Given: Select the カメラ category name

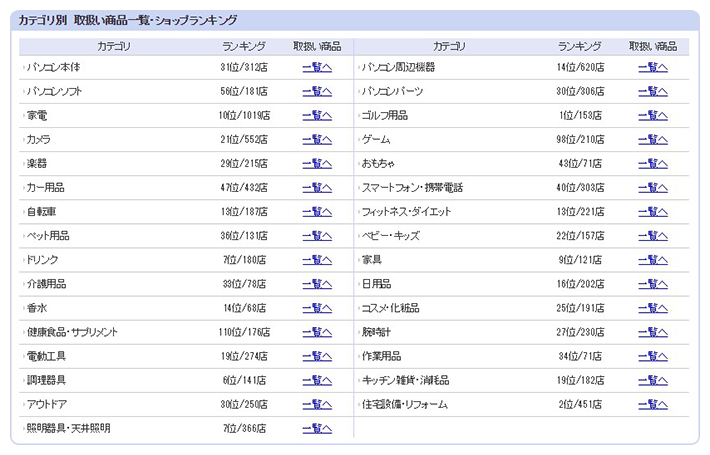Looking at the screenshot, I should tap(38, 139).
